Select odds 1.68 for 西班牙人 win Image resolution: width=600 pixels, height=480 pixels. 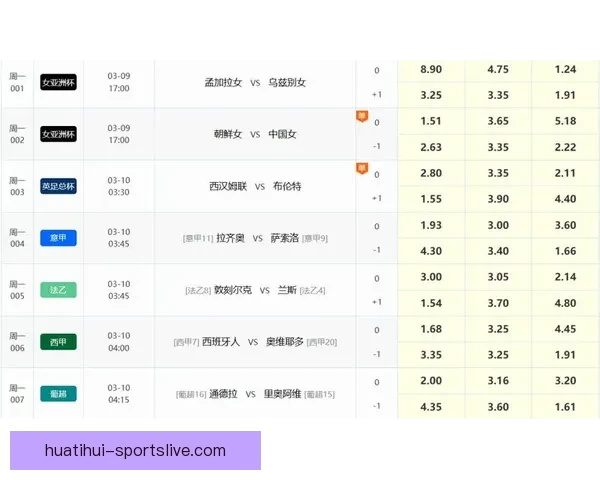[431, 329]
